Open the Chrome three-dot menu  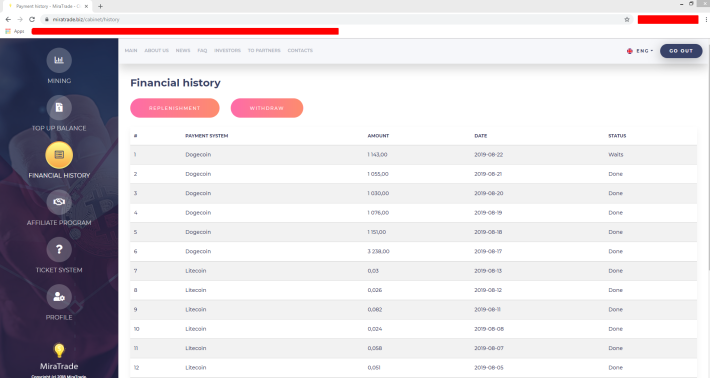click(x=706, y=19)
